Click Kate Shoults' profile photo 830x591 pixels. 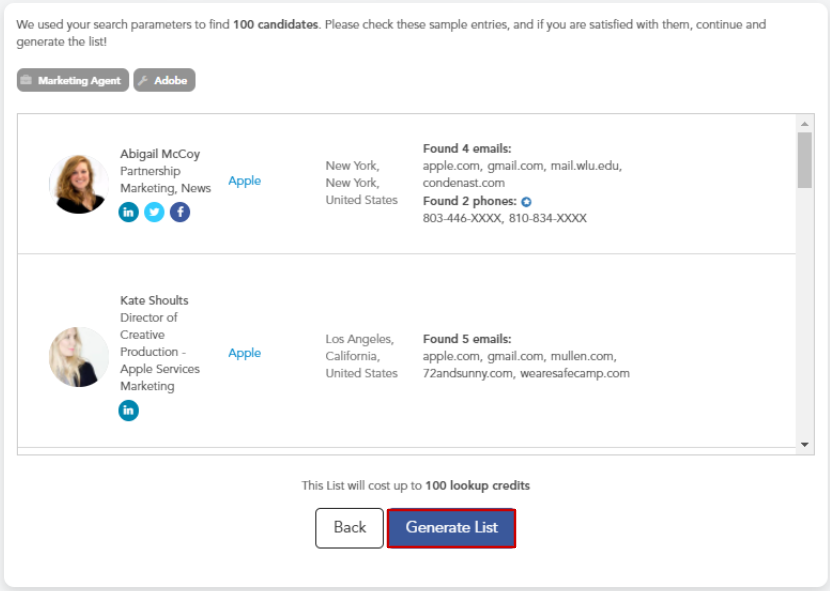pos(79,356)
